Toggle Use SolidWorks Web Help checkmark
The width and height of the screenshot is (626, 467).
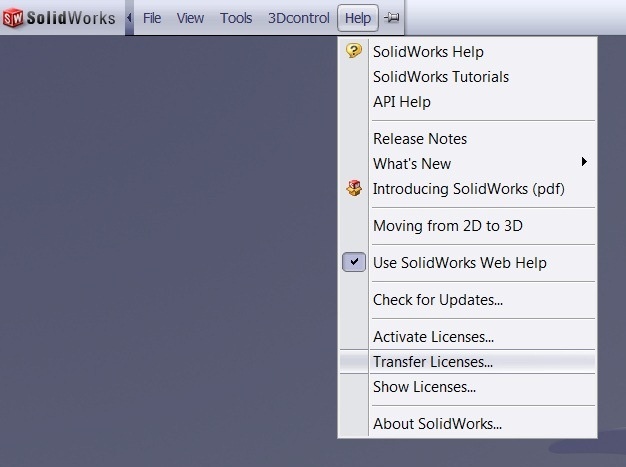tap(354, 262)
